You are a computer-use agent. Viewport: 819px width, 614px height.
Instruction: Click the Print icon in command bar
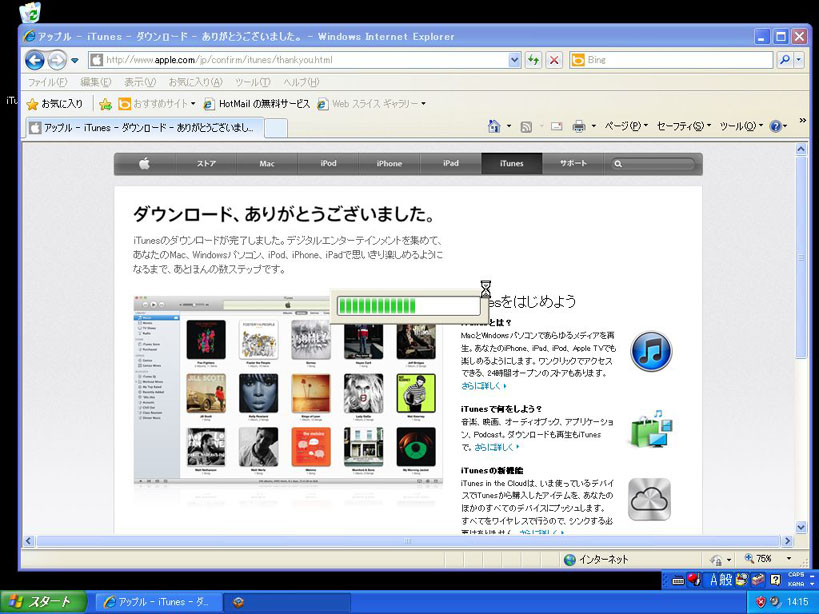coord(579,126)
